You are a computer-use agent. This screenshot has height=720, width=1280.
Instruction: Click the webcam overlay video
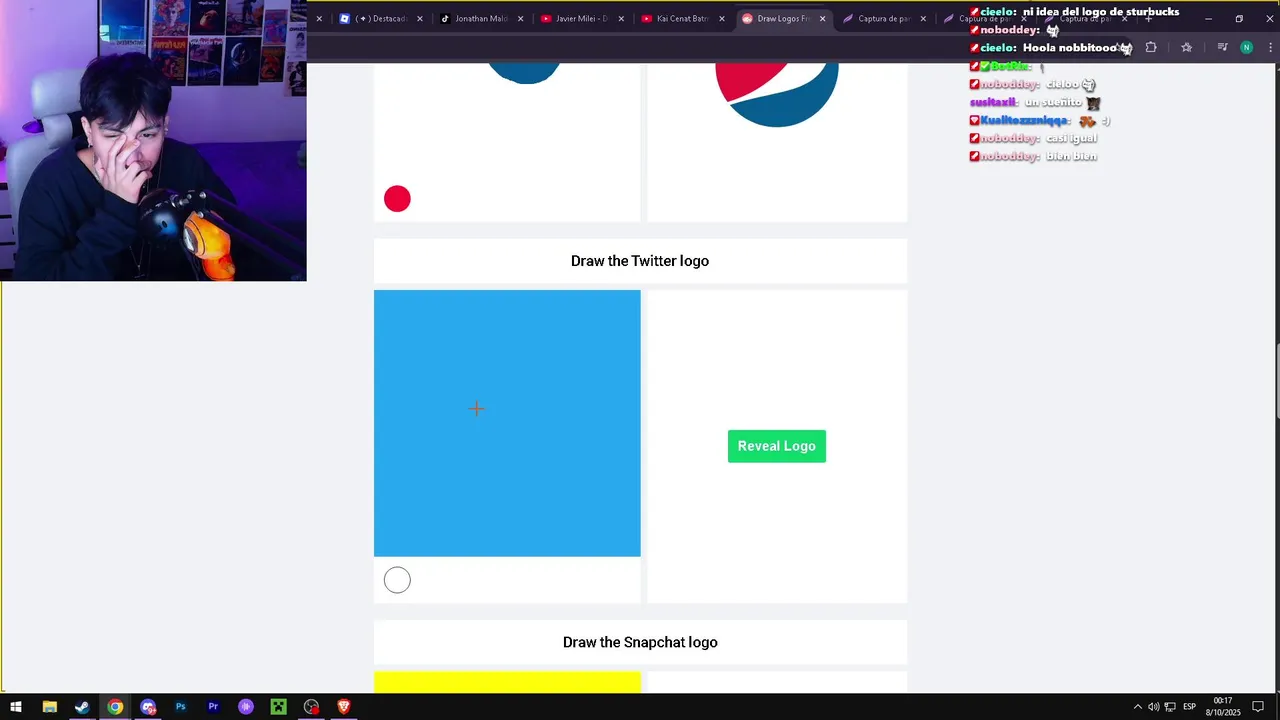pyautogui.click(x=153, y=140)
